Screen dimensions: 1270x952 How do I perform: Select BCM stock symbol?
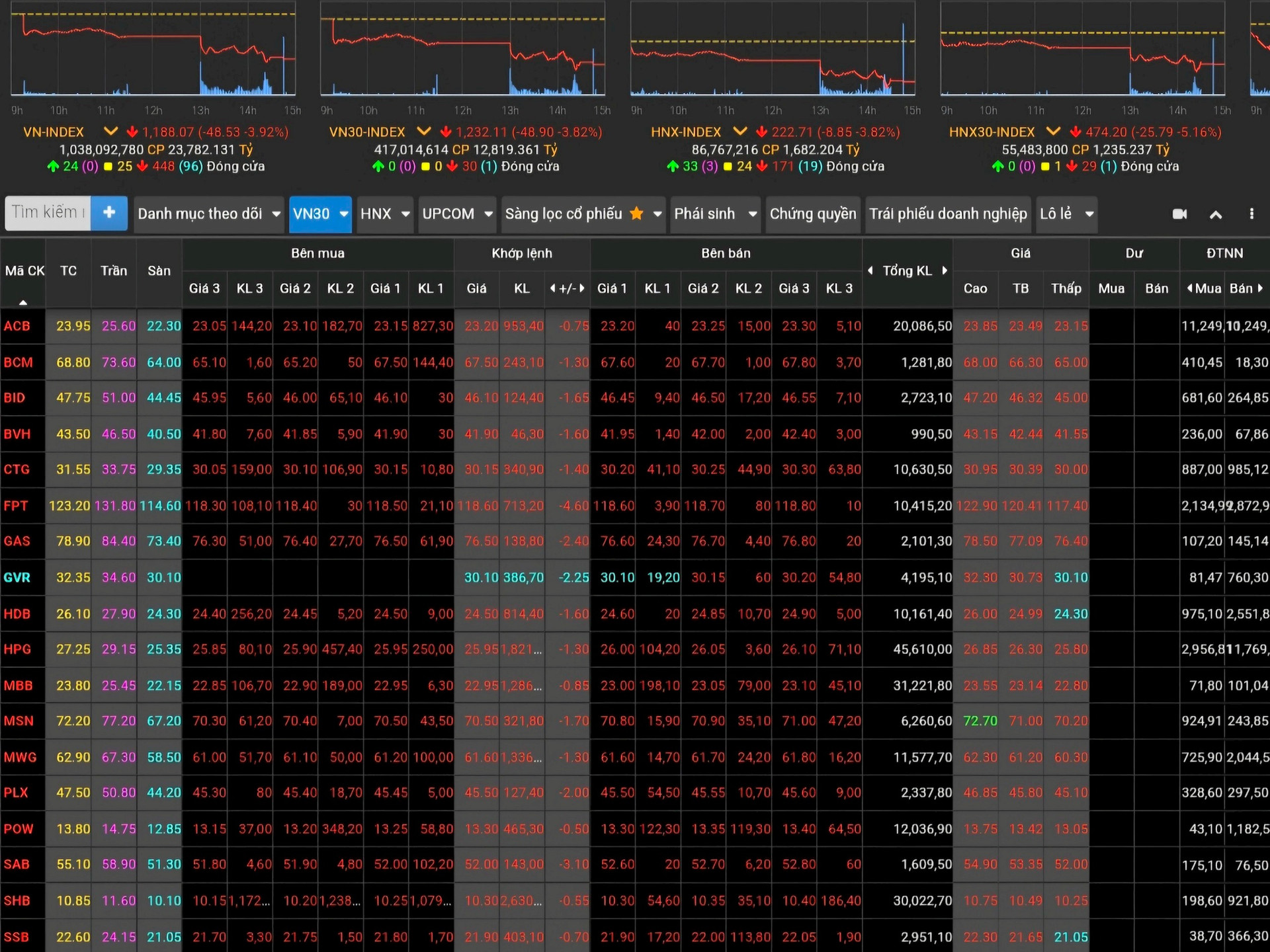click(x=18, y=362)
